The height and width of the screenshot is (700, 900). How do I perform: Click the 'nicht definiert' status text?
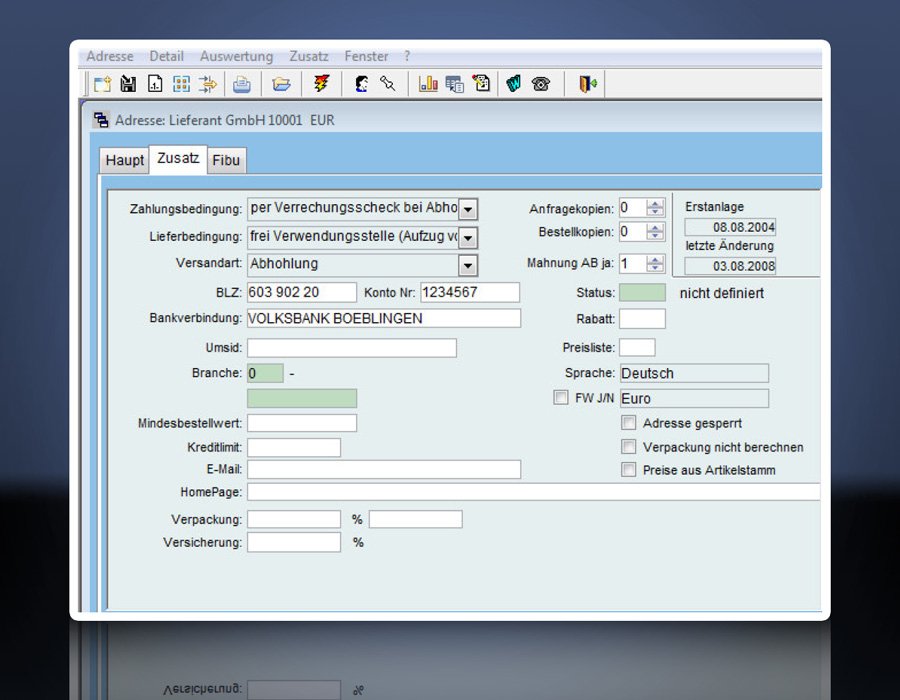click(x=721, y=293)
